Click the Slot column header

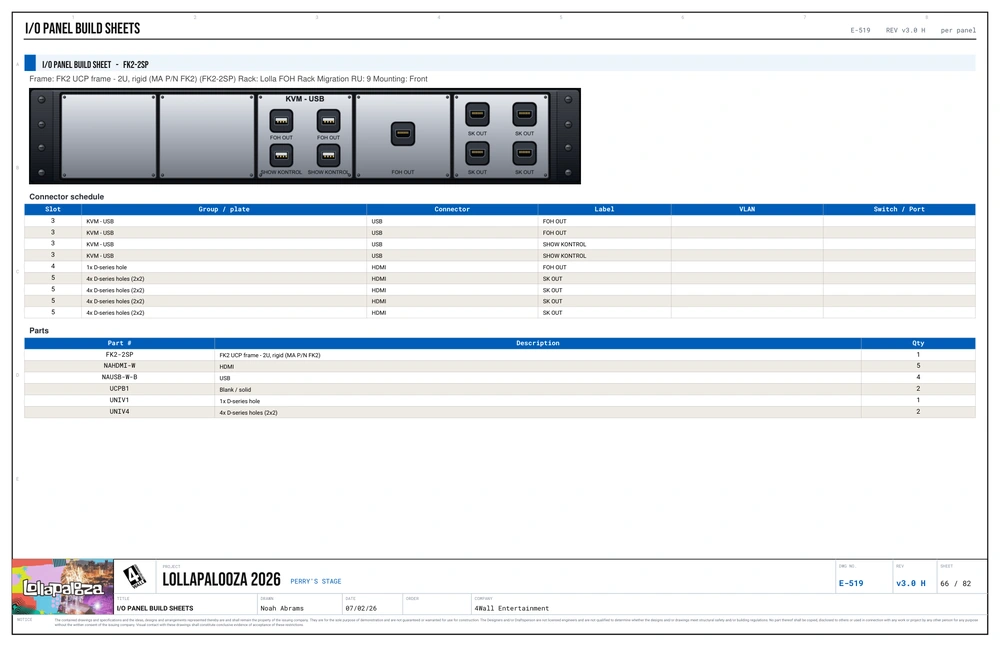coord(53,209)
